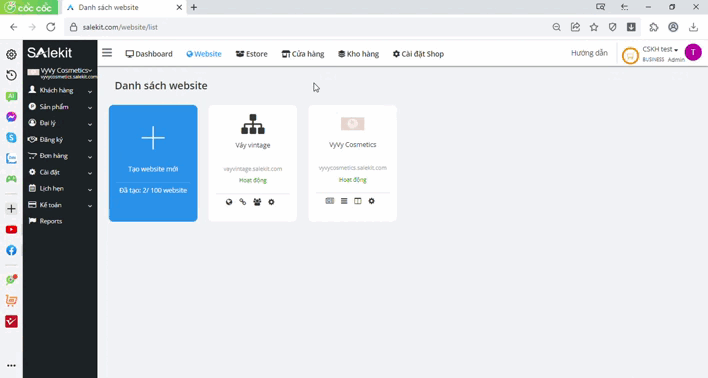
Task: Click the VyVy Cosmetics logo thumbnail
Action: [x=353, y=123]
